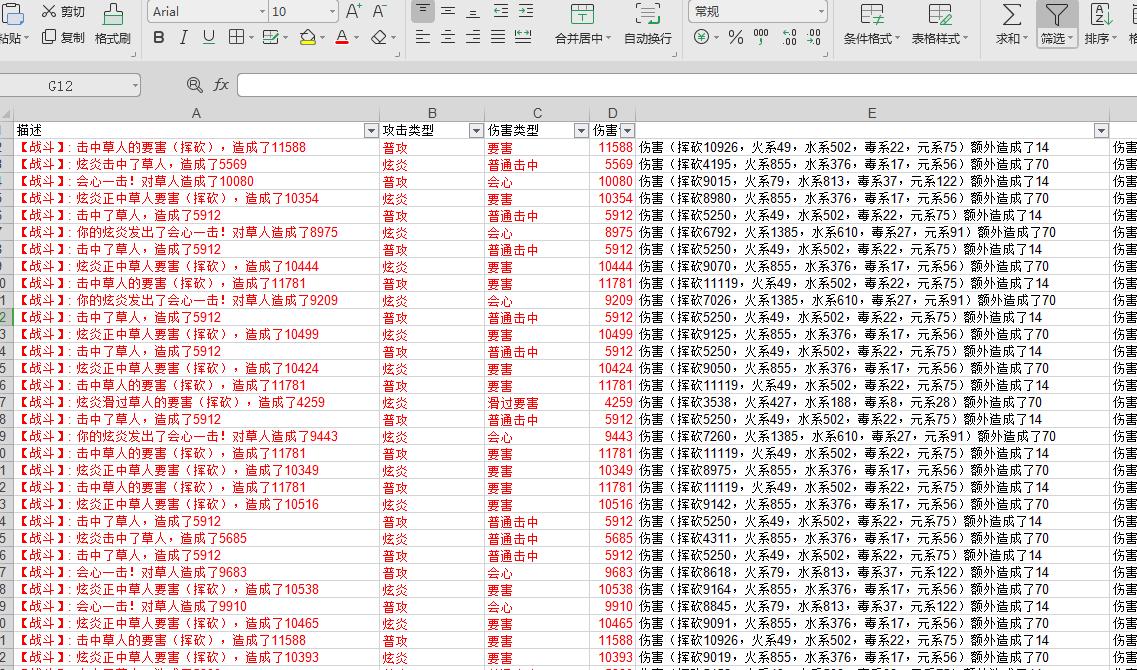The image size is (1137, 670).
Task: Expand the font color arrow
Action: (x=357, y=38)
